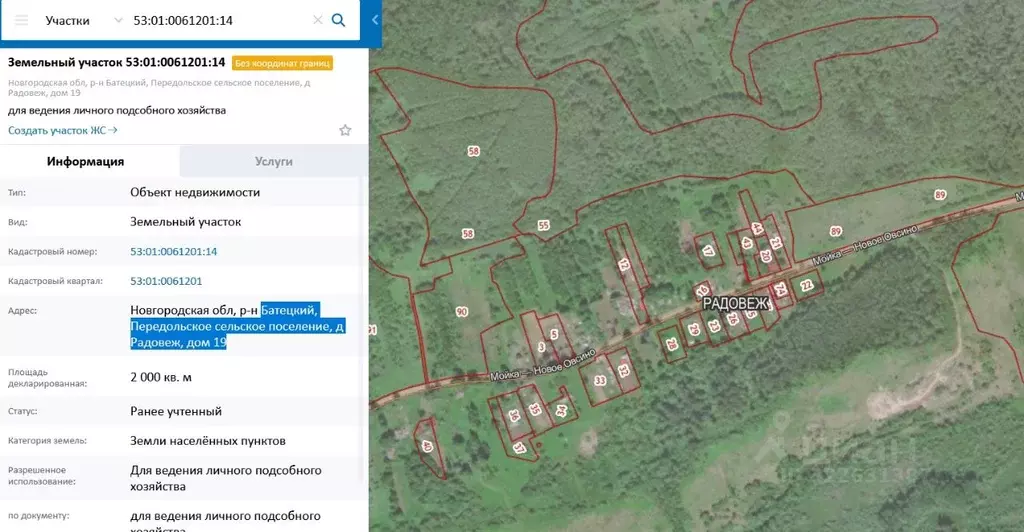Pick parcel 17 on the map
Image resolution: width=1024 pixels, height=532 pixels.
pos(708,251)
